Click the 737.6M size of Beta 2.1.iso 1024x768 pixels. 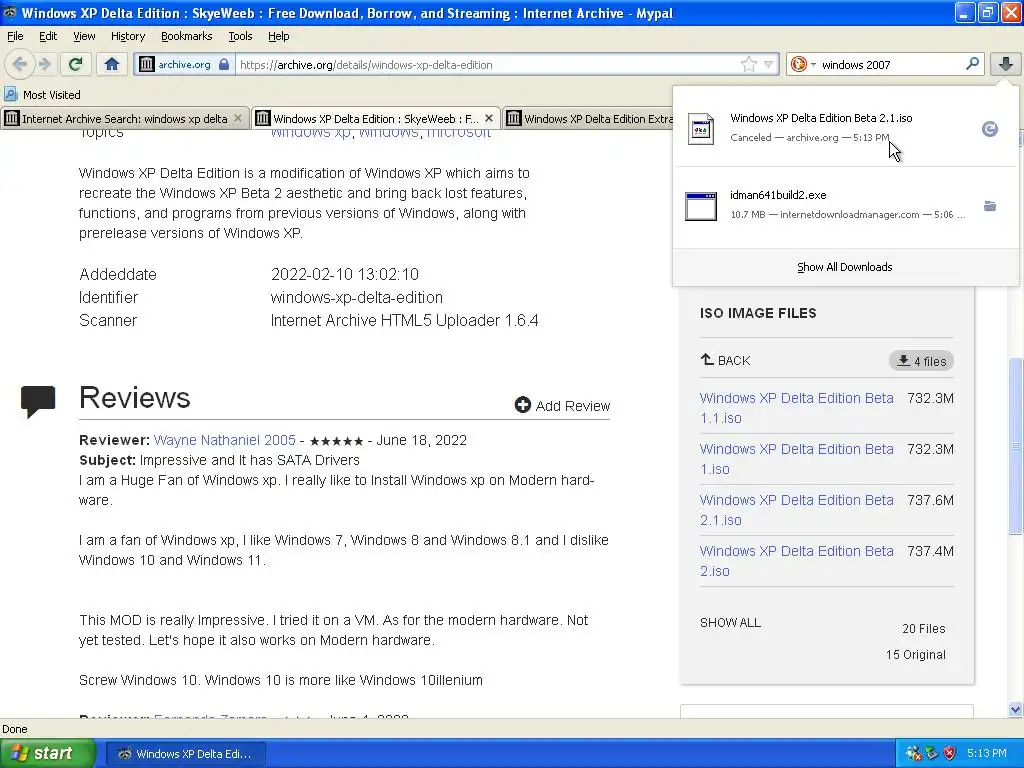(x=930, y=500)
